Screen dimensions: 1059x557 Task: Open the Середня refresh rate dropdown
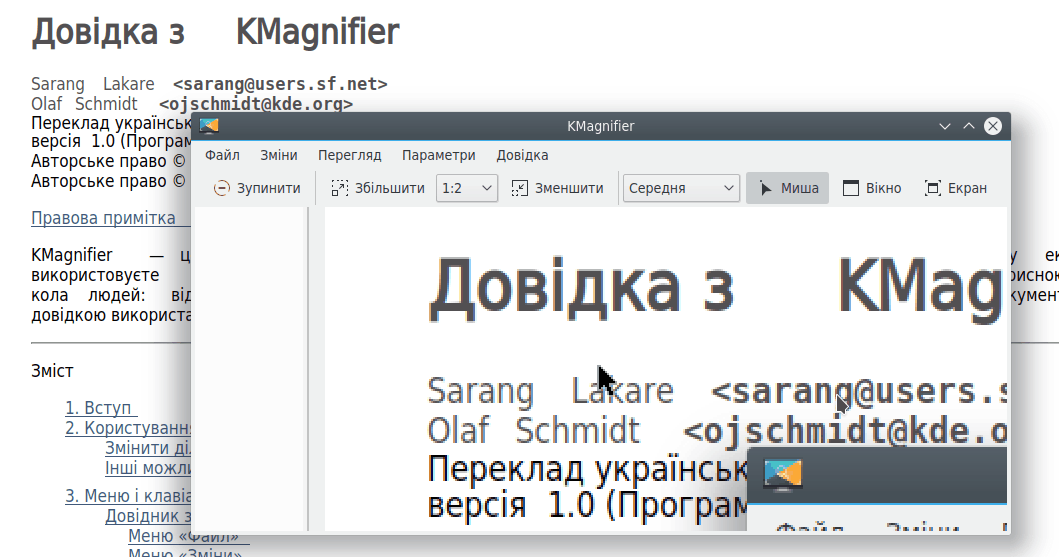point(681,188)
